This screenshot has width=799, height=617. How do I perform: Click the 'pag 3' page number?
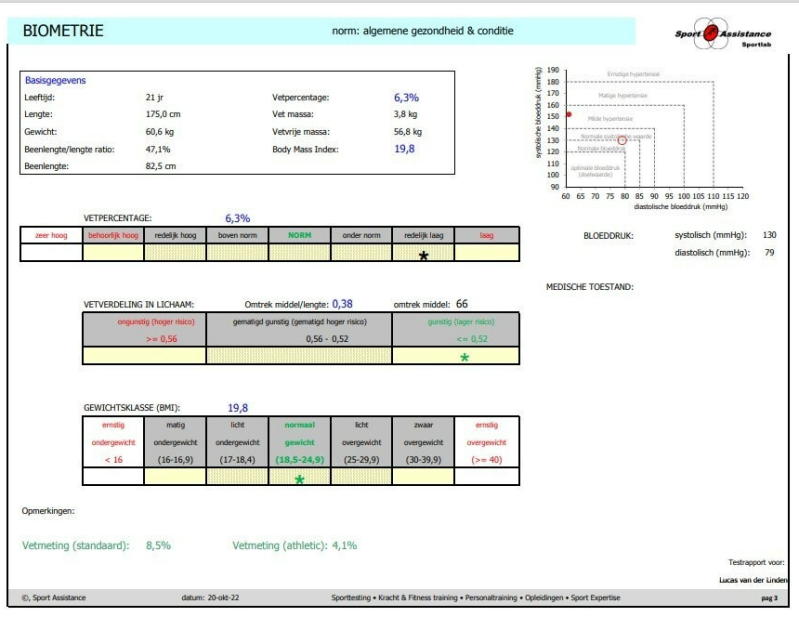point(769,598)
